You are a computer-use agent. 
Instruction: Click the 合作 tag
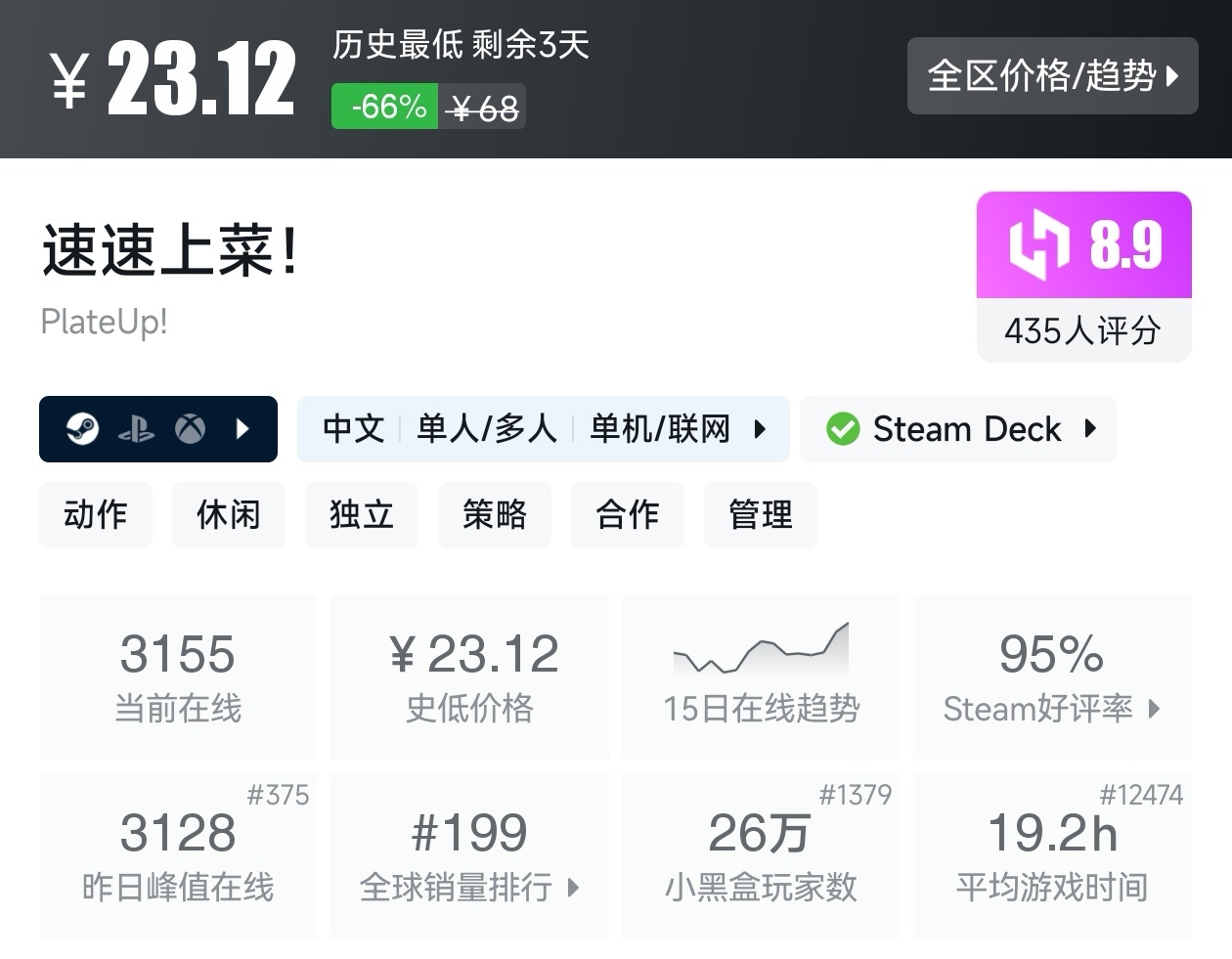coord(628,514)
